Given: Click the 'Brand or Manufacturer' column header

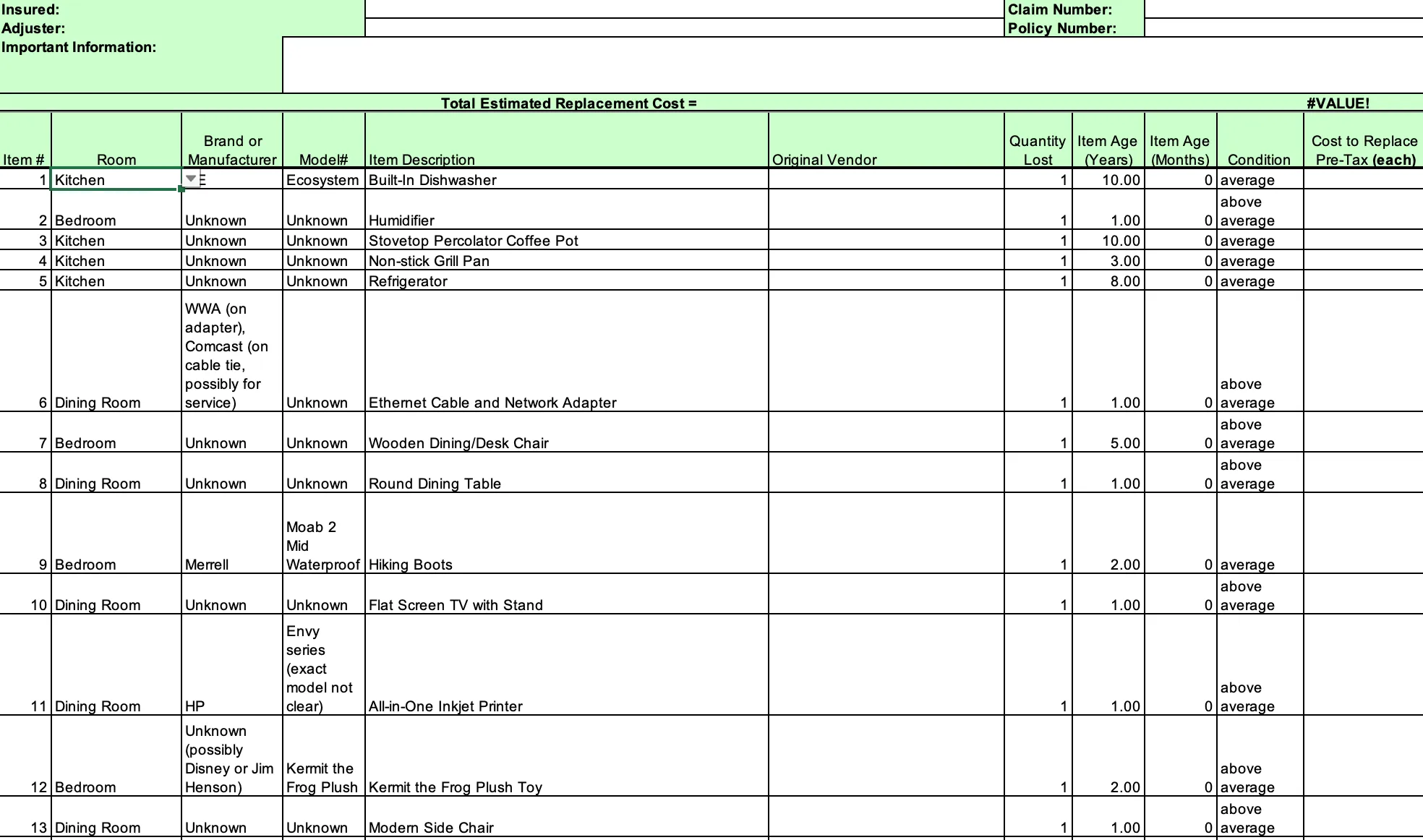Looking at the screenshot, I should click(232, 140).
